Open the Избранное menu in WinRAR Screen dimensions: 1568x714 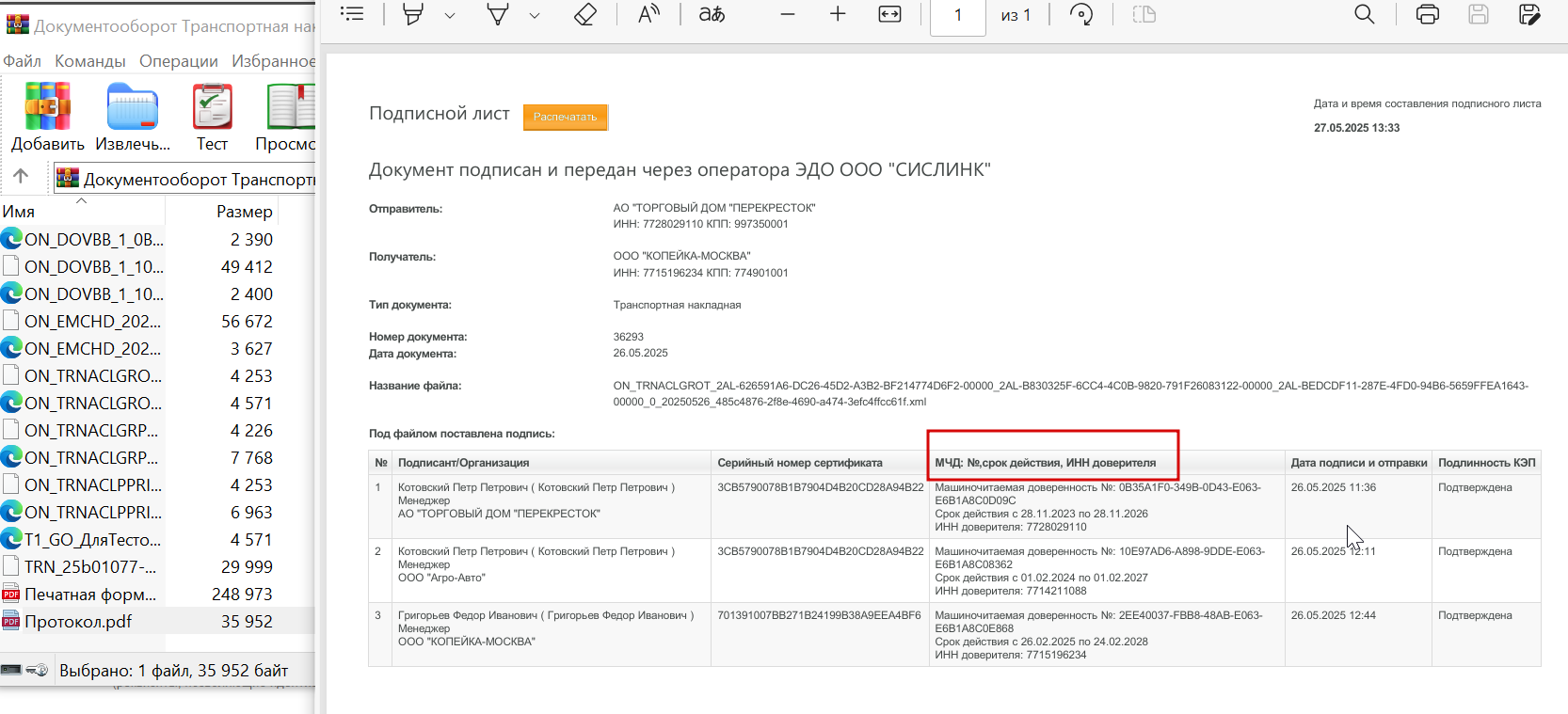tap(273, 61)
